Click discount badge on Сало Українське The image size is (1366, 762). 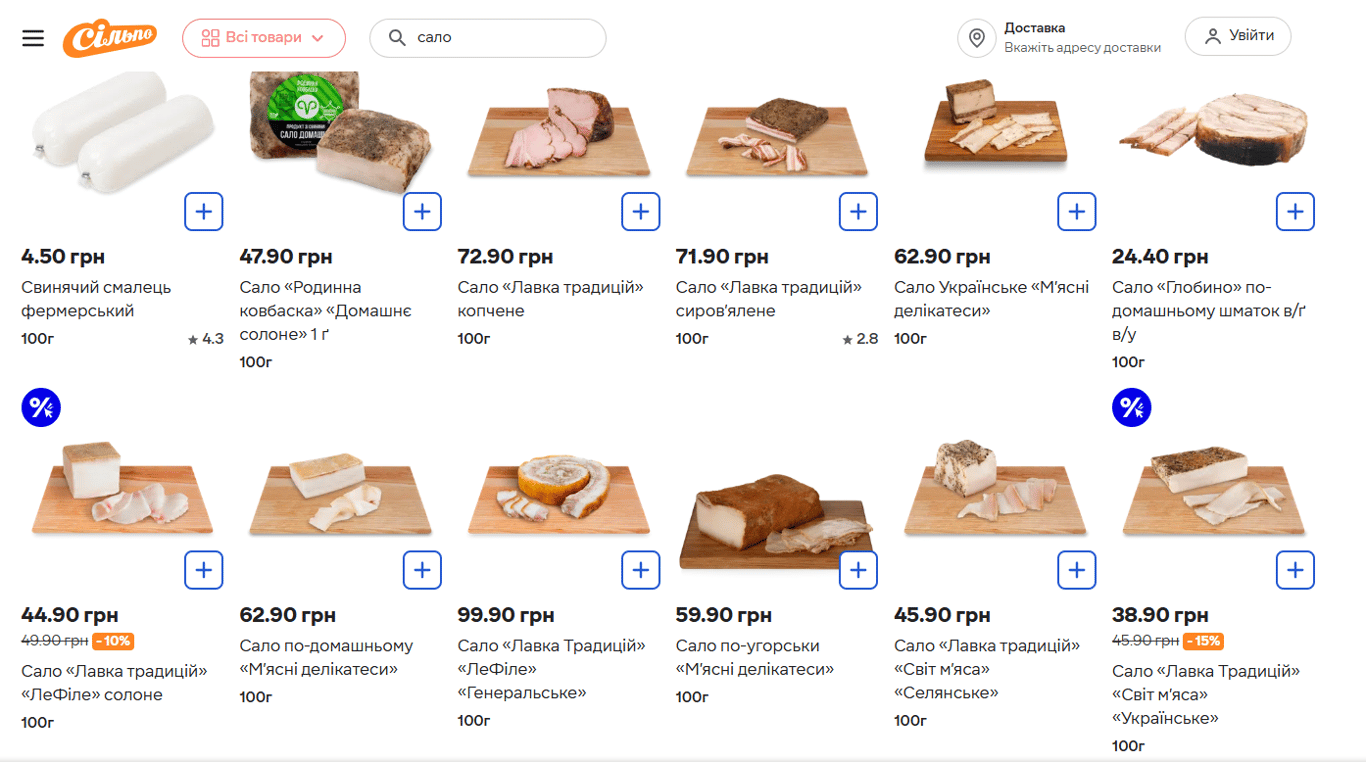click(1131, 408)
